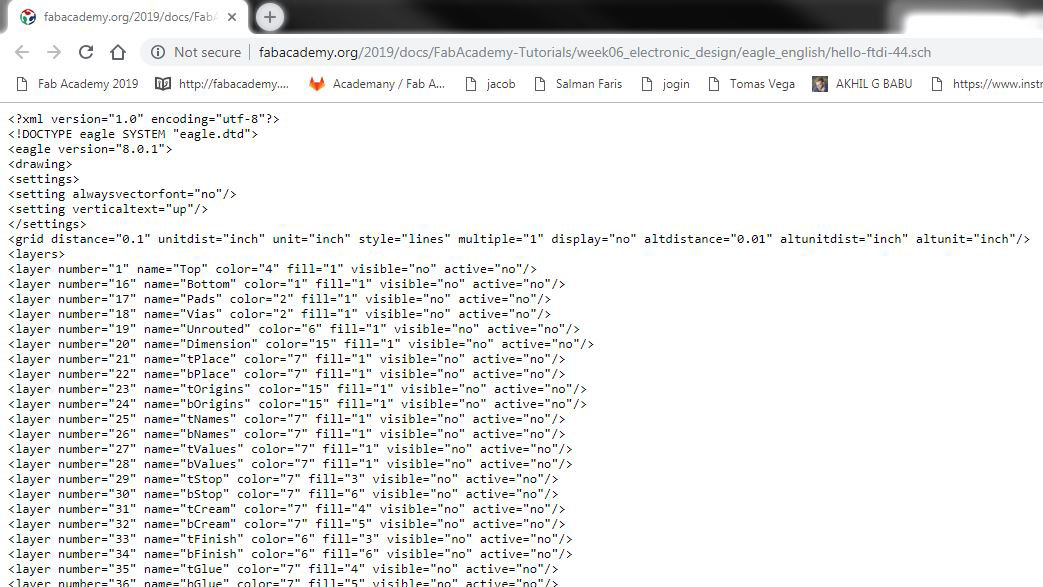Click the opening <layers> tag line

(37, 254)
